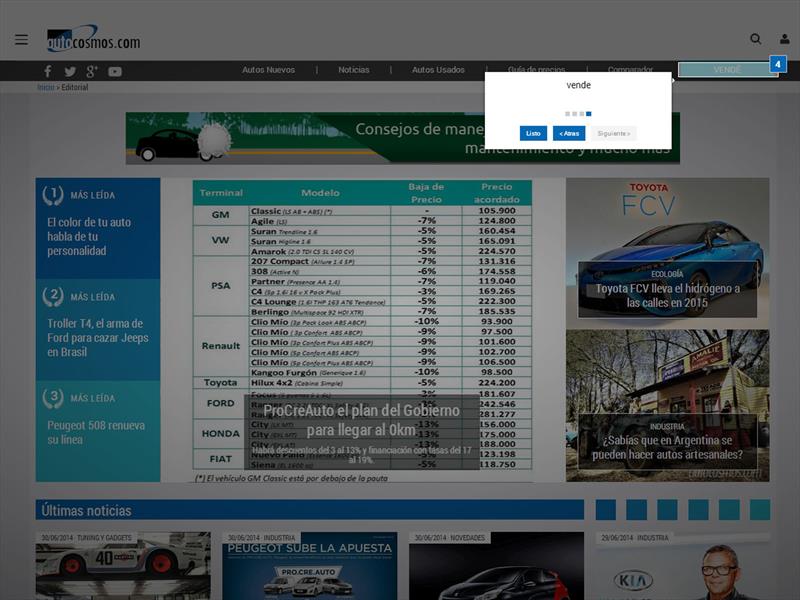Click the first blue square in Últimas noticias

tap(605, 510)
